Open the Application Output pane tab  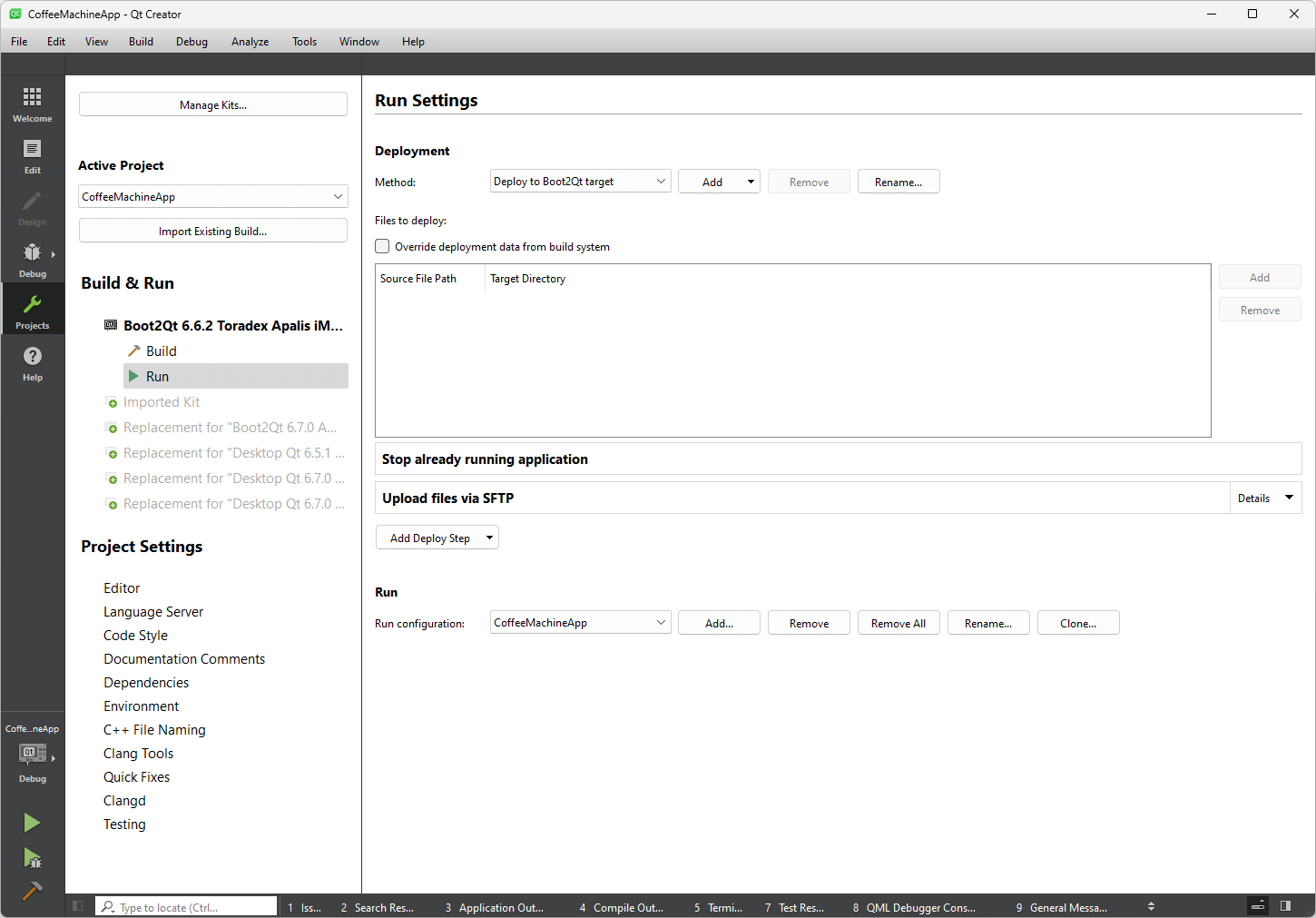[x=495, y=907]
